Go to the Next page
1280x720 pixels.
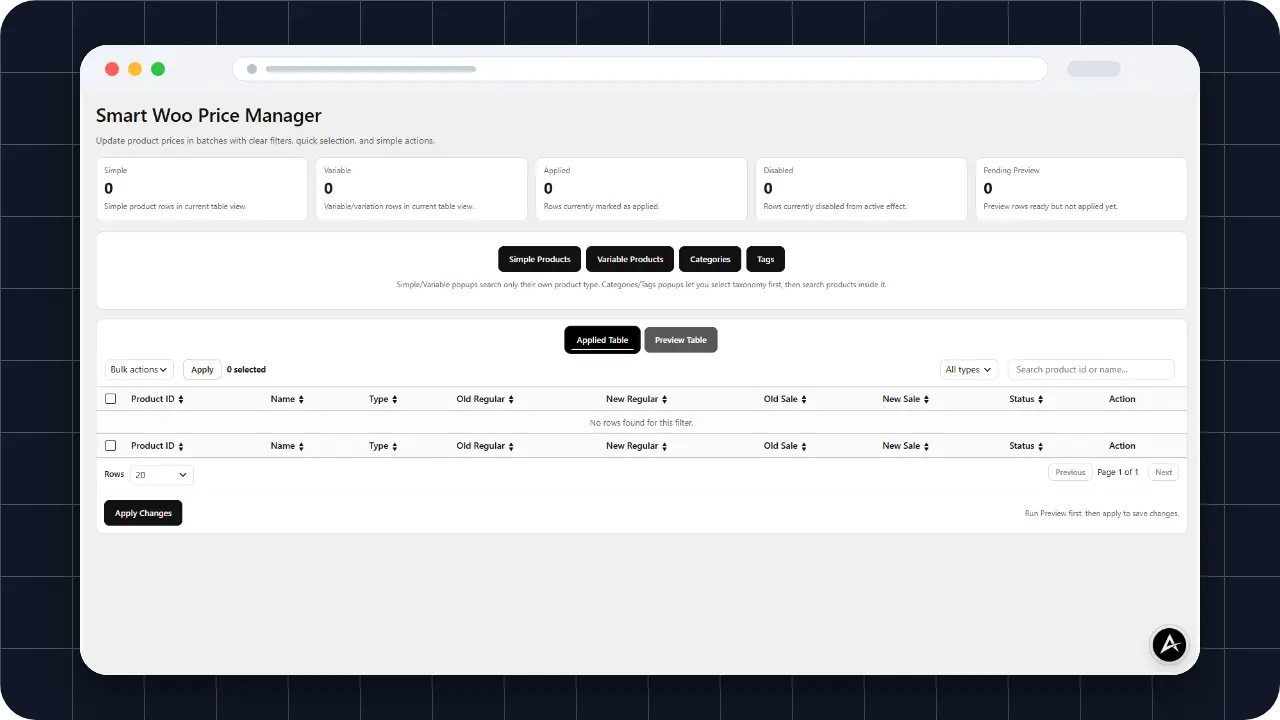pos(1163,472)
